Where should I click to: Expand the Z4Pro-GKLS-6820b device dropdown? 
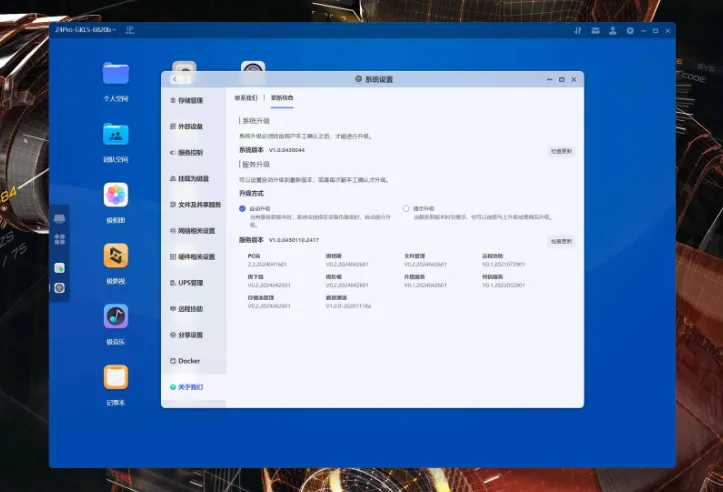coord(85,30)
